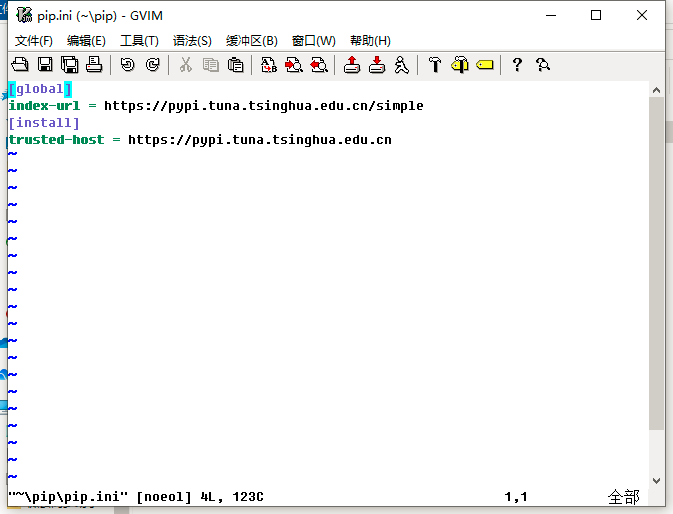
Task: Save session icon with down arrow
Action: 377,65
